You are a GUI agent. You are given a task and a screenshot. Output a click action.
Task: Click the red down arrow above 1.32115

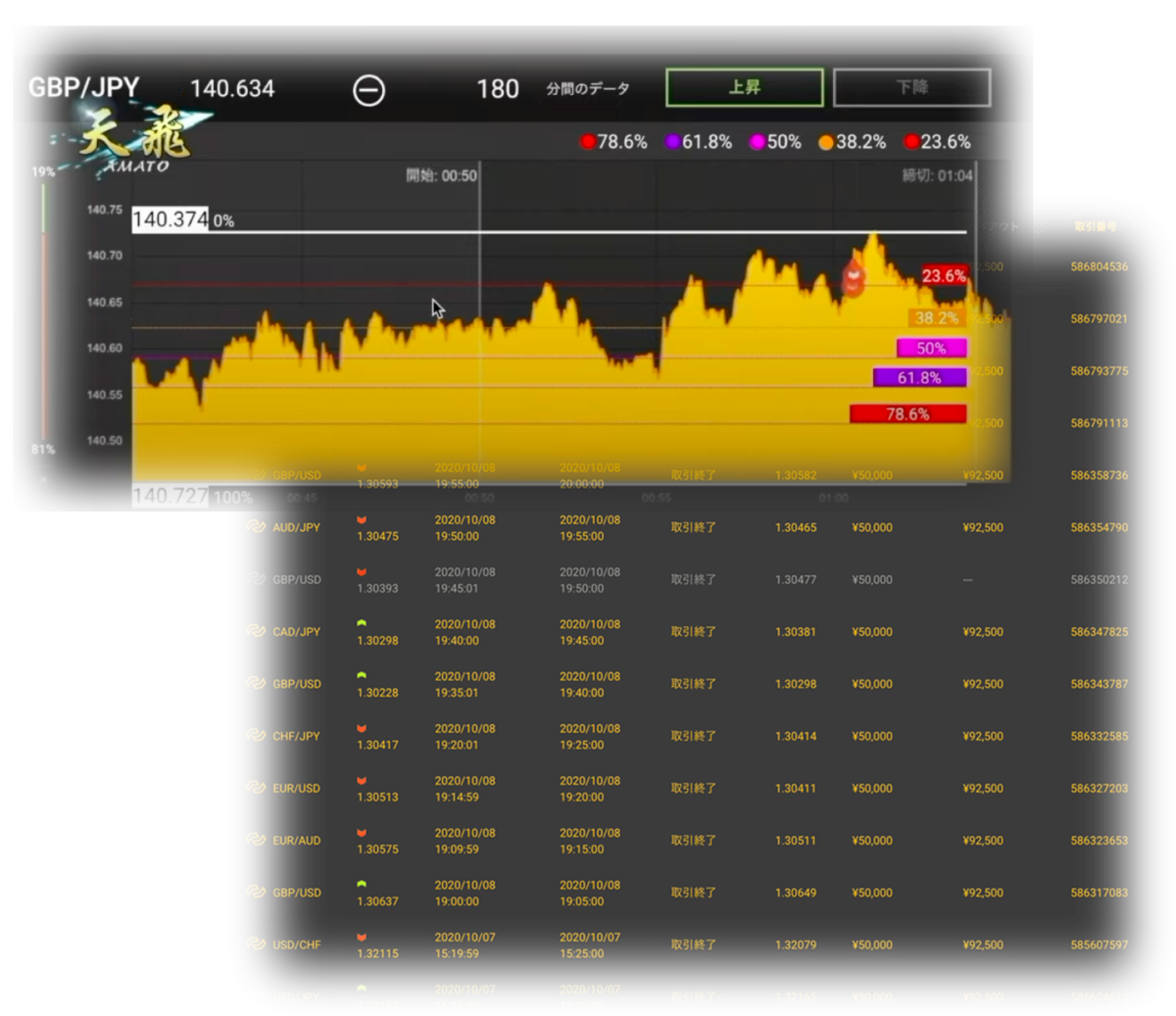(362, 937)
